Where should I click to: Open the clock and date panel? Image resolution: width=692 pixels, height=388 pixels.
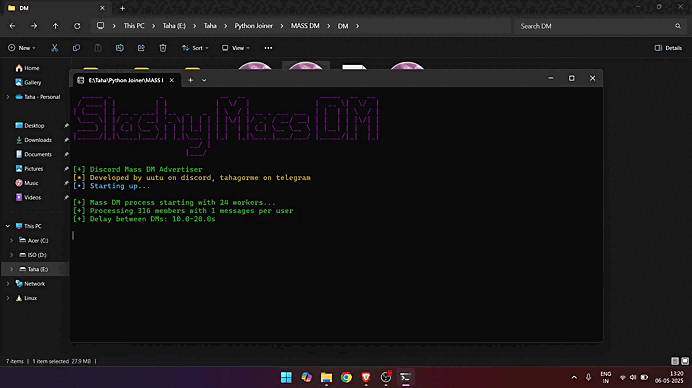coord(669,377)
